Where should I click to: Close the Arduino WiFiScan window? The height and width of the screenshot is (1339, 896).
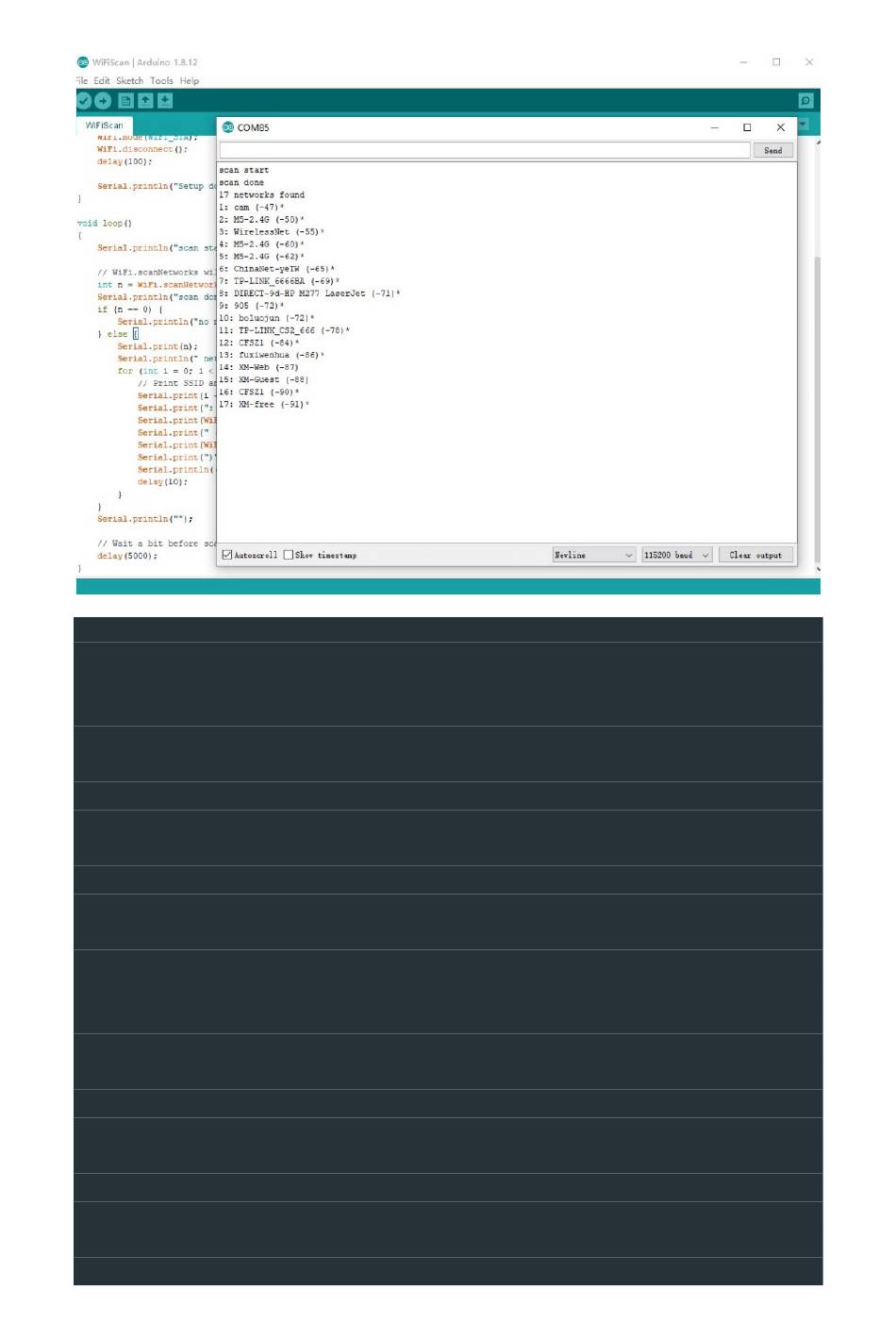[809, 62]
